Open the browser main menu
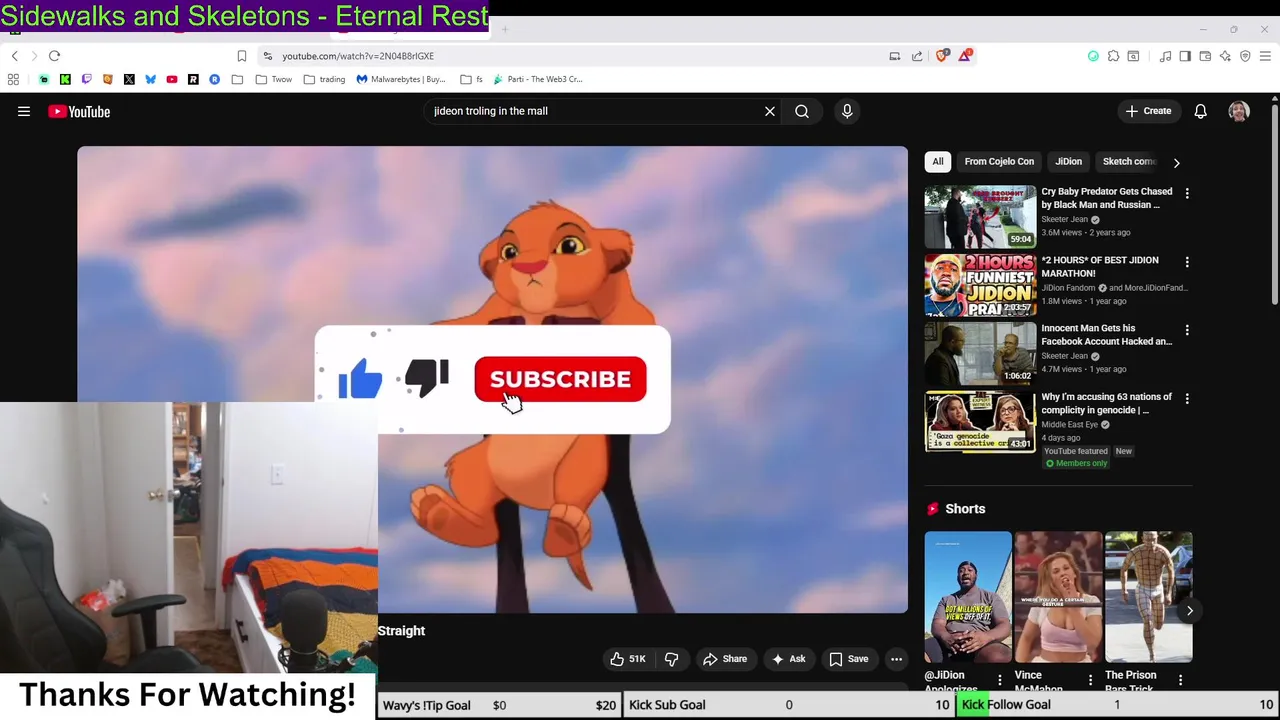Image resolution: width=1280 pixels, height=720 pixels. (x=1265, y=56)
